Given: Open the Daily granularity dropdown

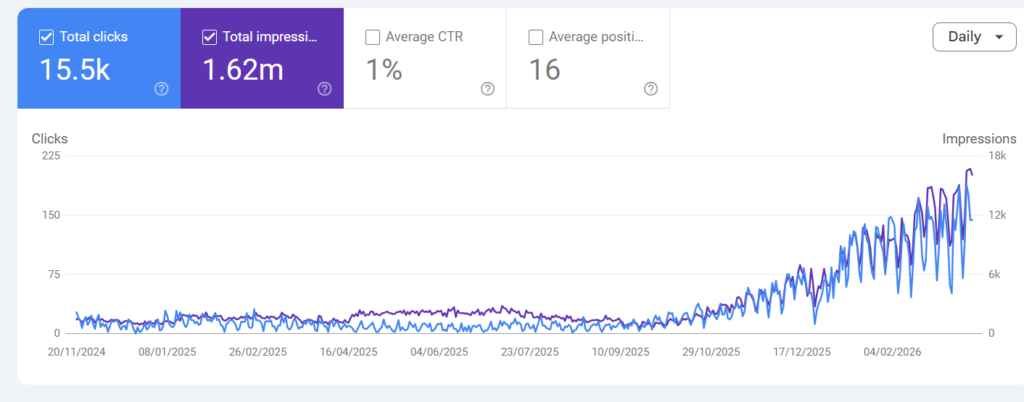Looking at the screenshot, I should pyautogui.click(x=973, y=37).
